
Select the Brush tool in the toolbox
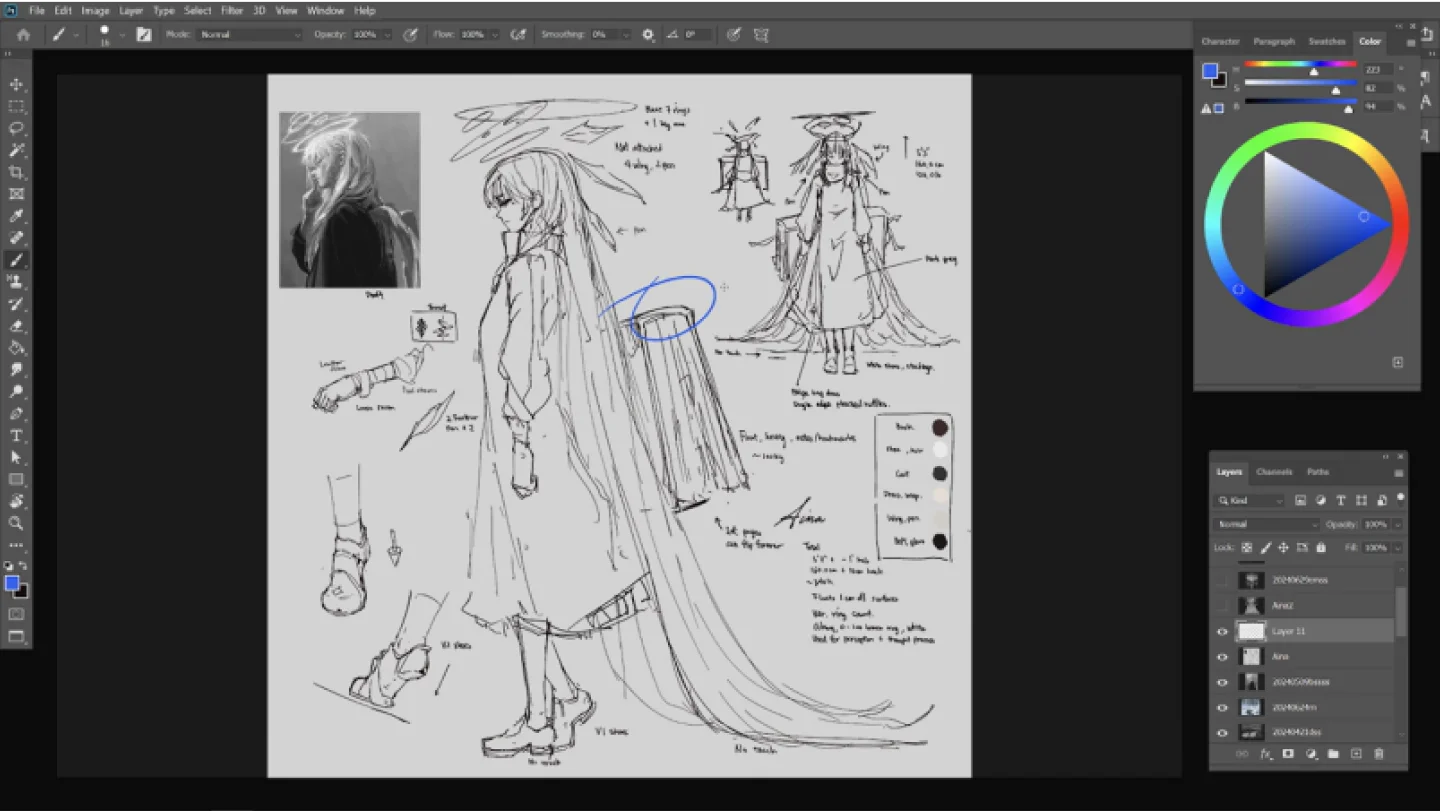(x=16, y=260)
